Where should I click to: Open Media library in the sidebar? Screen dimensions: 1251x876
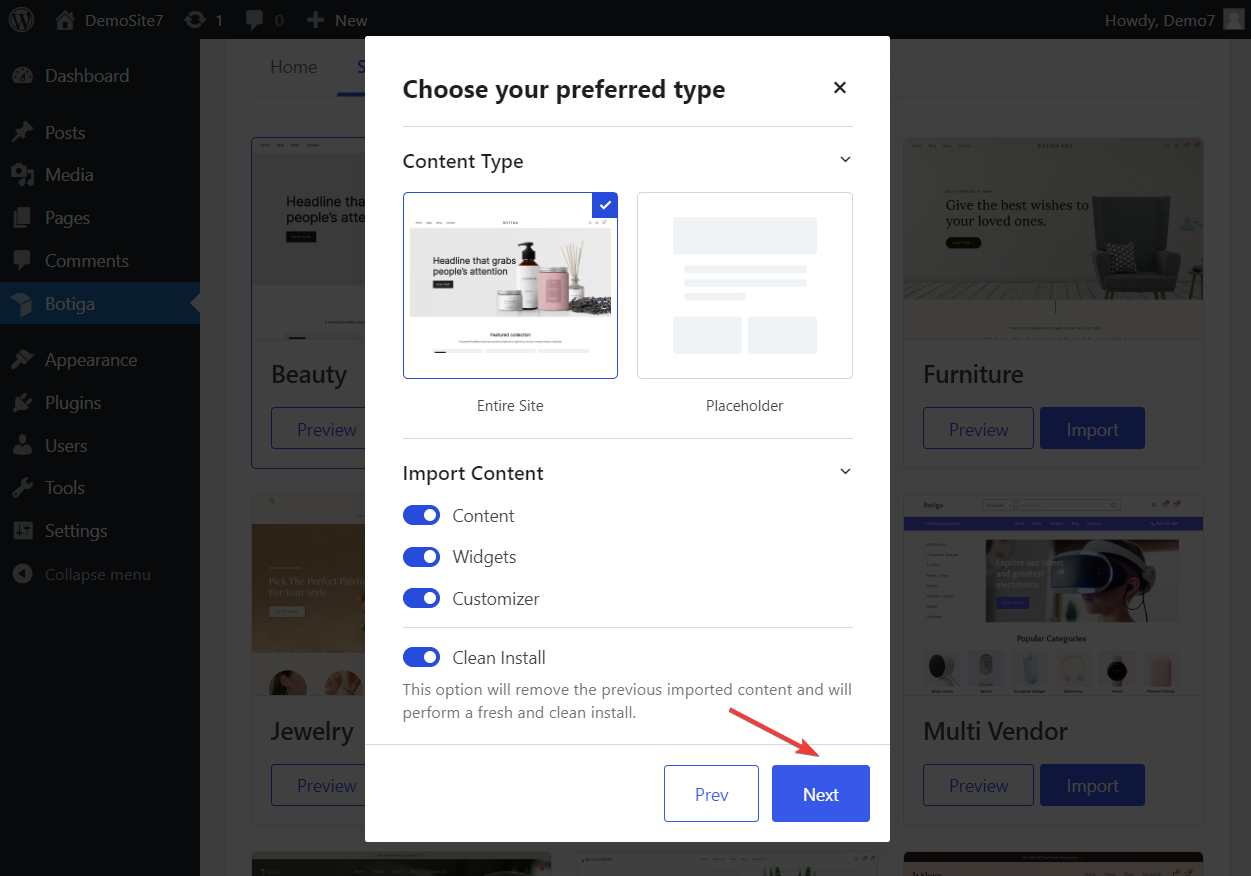(100, 175)
